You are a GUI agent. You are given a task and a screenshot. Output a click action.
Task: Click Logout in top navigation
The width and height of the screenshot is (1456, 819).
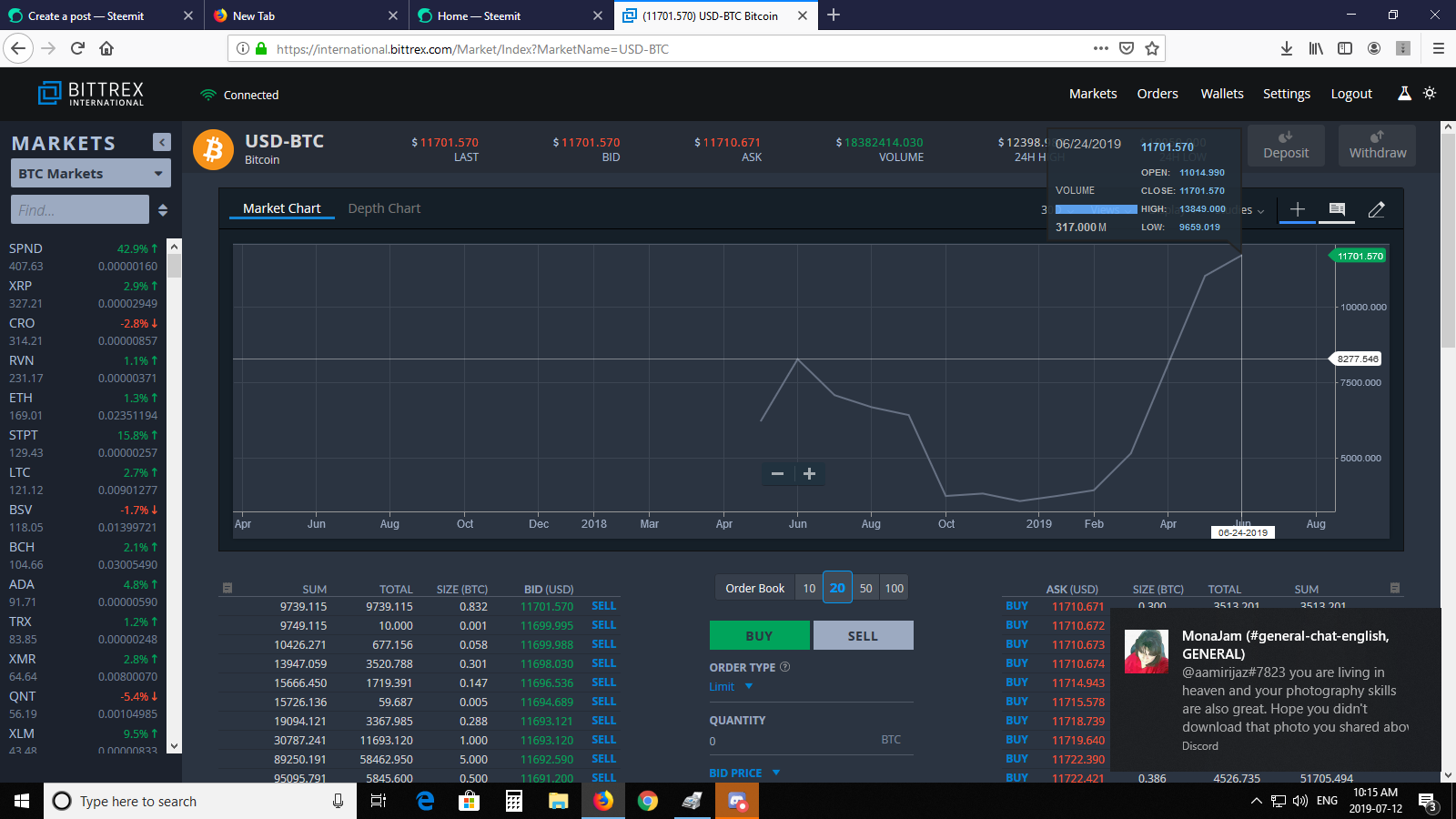[x=1351, y=94]
